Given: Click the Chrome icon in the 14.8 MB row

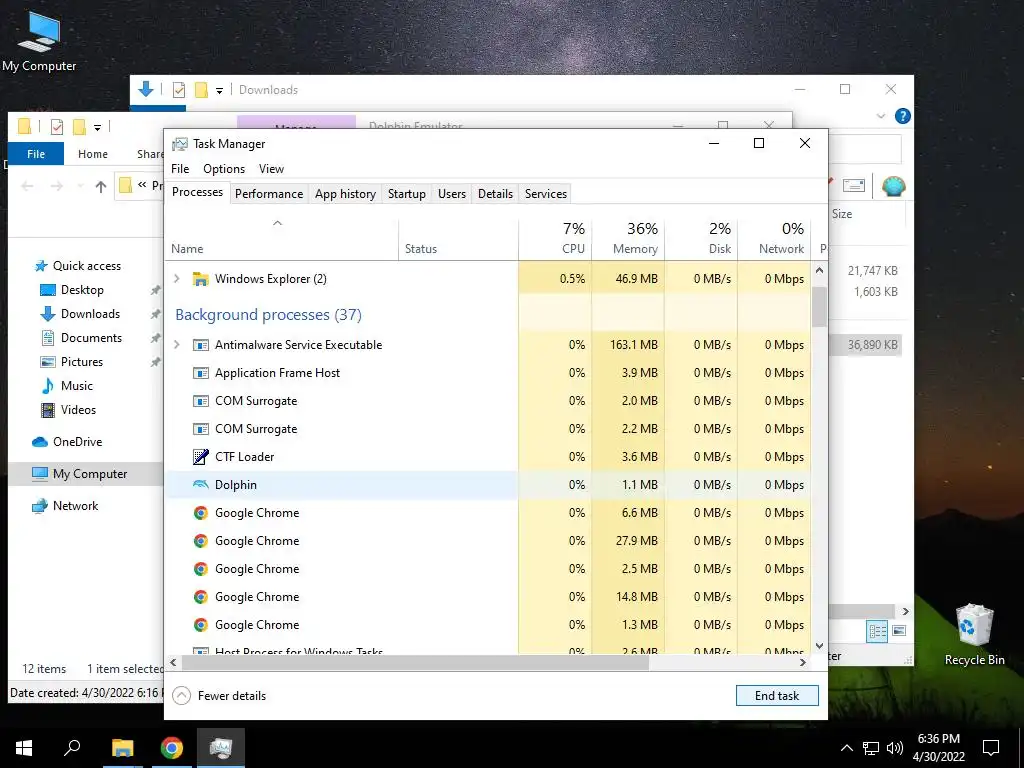Looking at the screenshot, I should [200, 597].
